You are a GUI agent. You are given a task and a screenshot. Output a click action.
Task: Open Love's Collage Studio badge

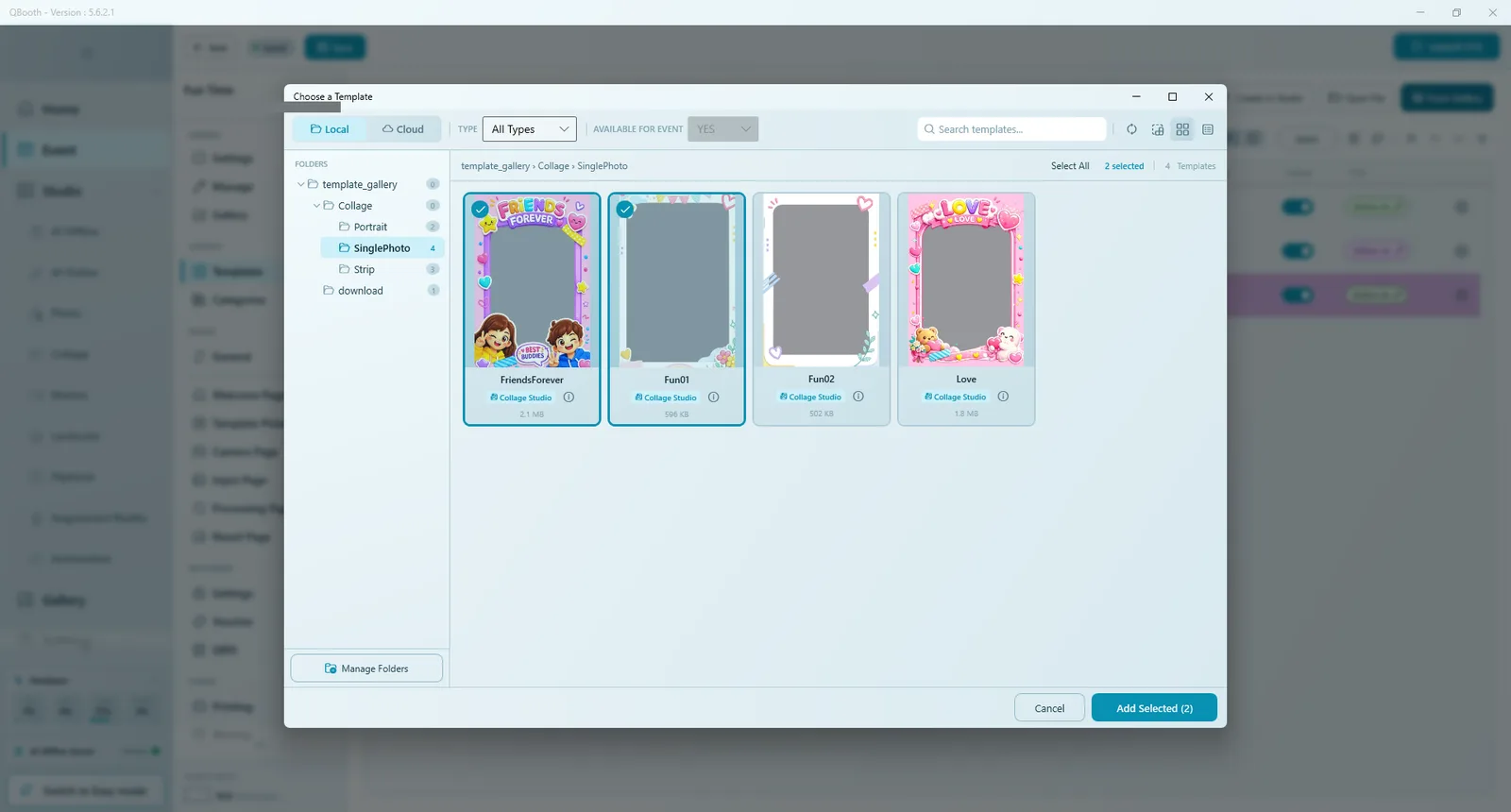click(956, 397)
